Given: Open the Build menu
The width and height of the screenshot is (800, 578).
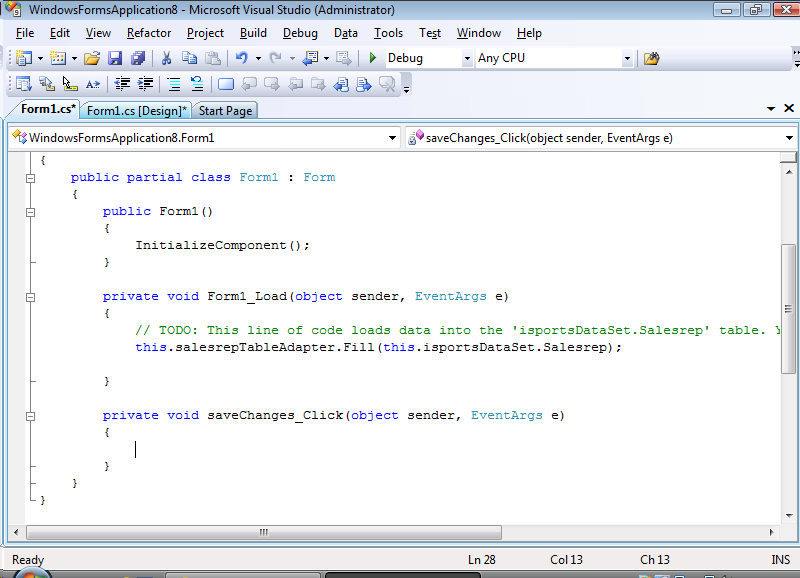Looking at the screenshot, I should [x=253, y=33].
